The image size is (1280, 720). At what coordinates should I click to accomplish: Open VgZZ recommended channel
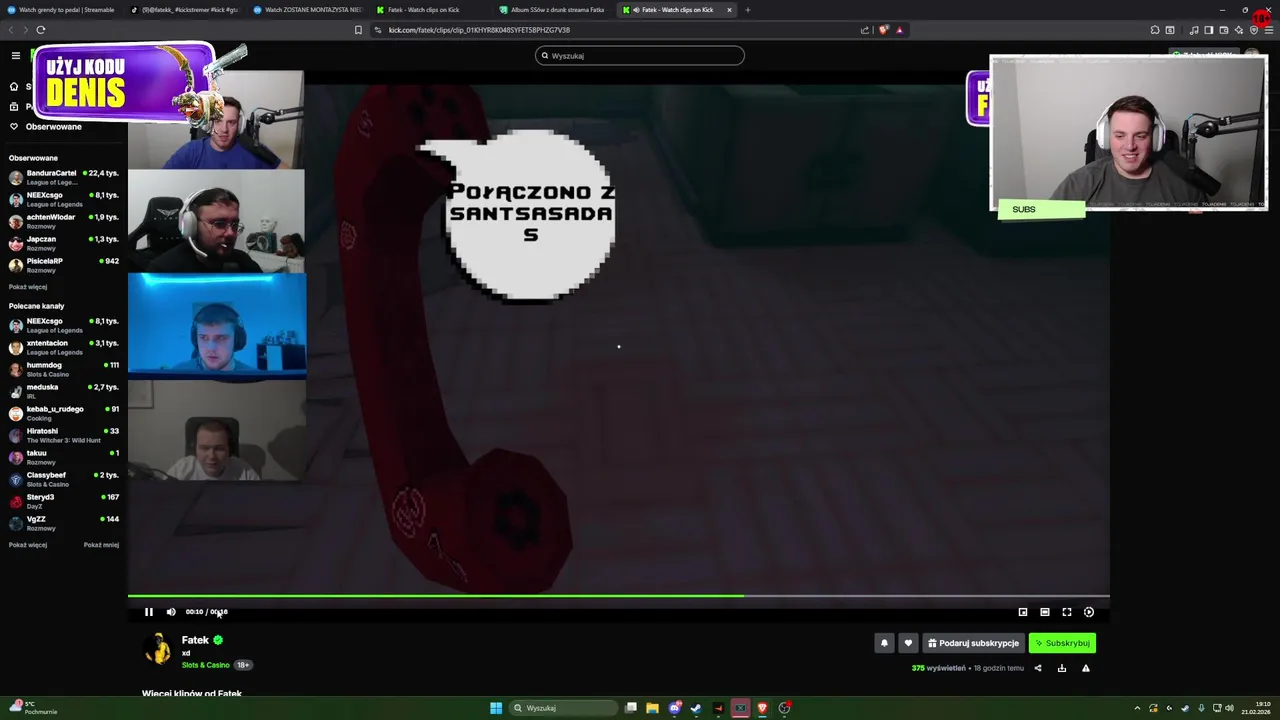(64, 523)
